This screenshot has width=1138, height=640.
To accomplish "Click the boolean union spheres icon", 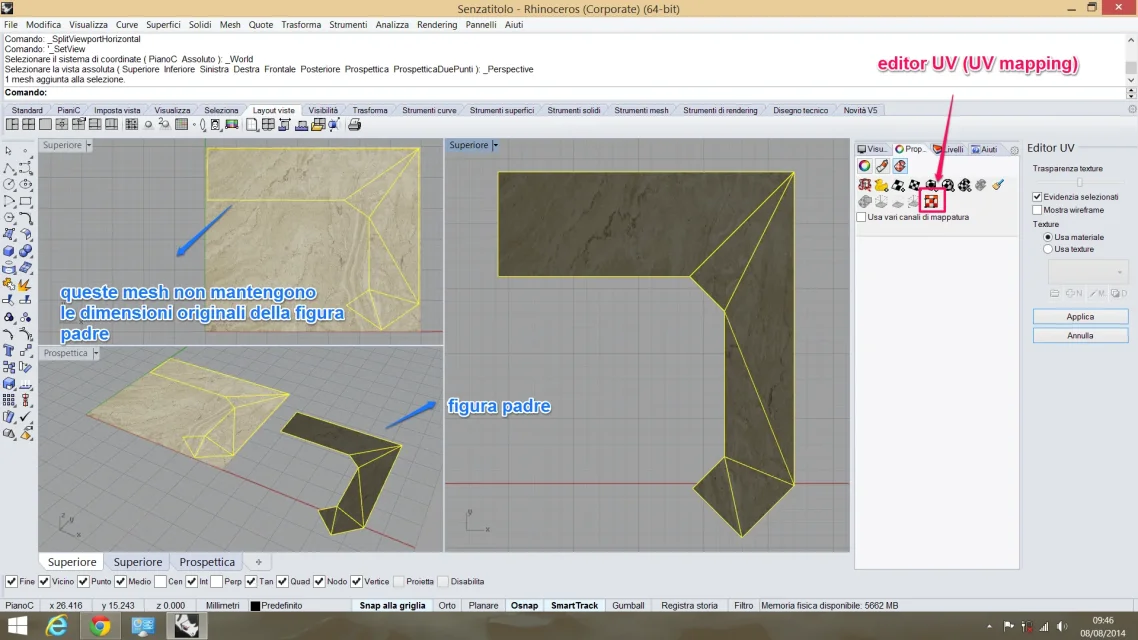I will [25, 251].
